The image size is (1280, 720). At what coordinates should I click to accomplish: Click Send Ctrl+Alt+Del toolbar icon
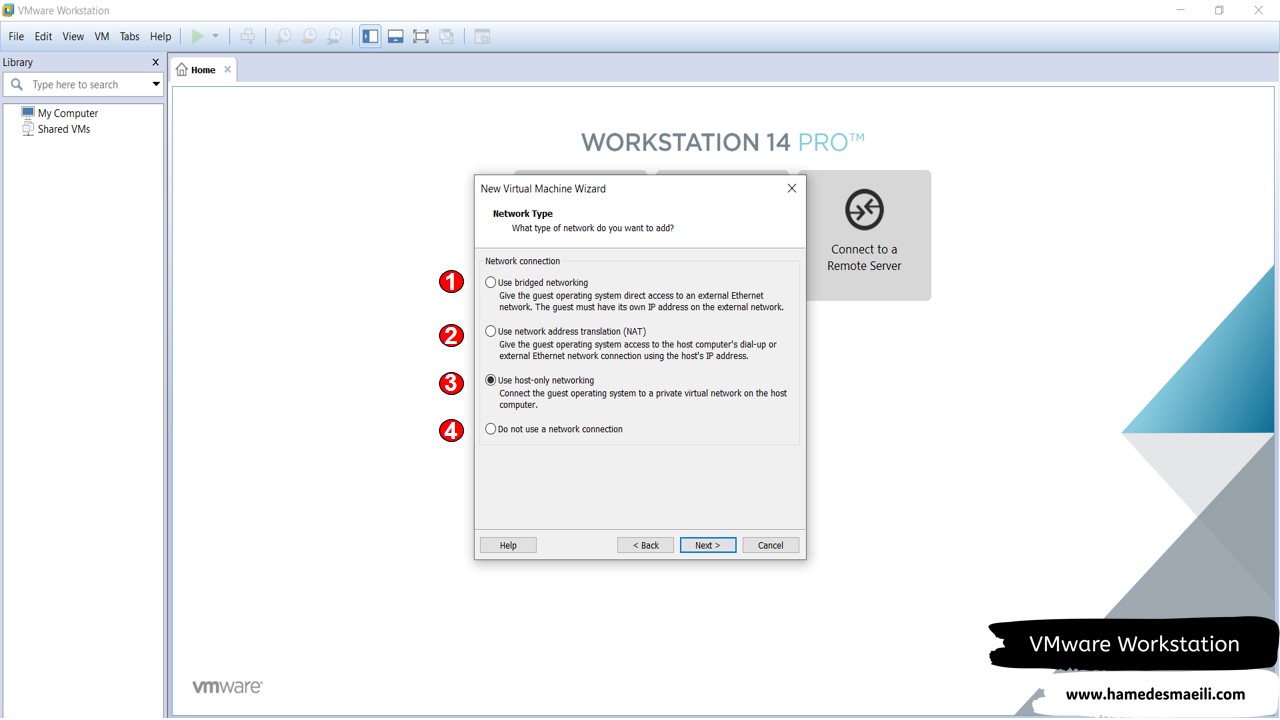coord(248,36)
